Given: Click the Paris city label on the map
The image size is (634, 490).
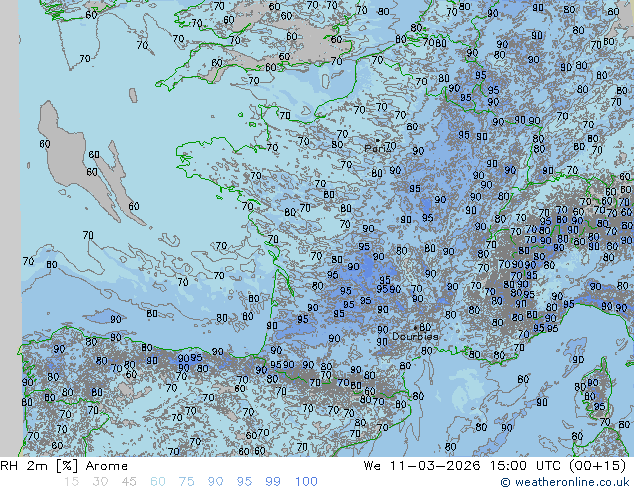Looking at the screenshot, I should (376, 148).
